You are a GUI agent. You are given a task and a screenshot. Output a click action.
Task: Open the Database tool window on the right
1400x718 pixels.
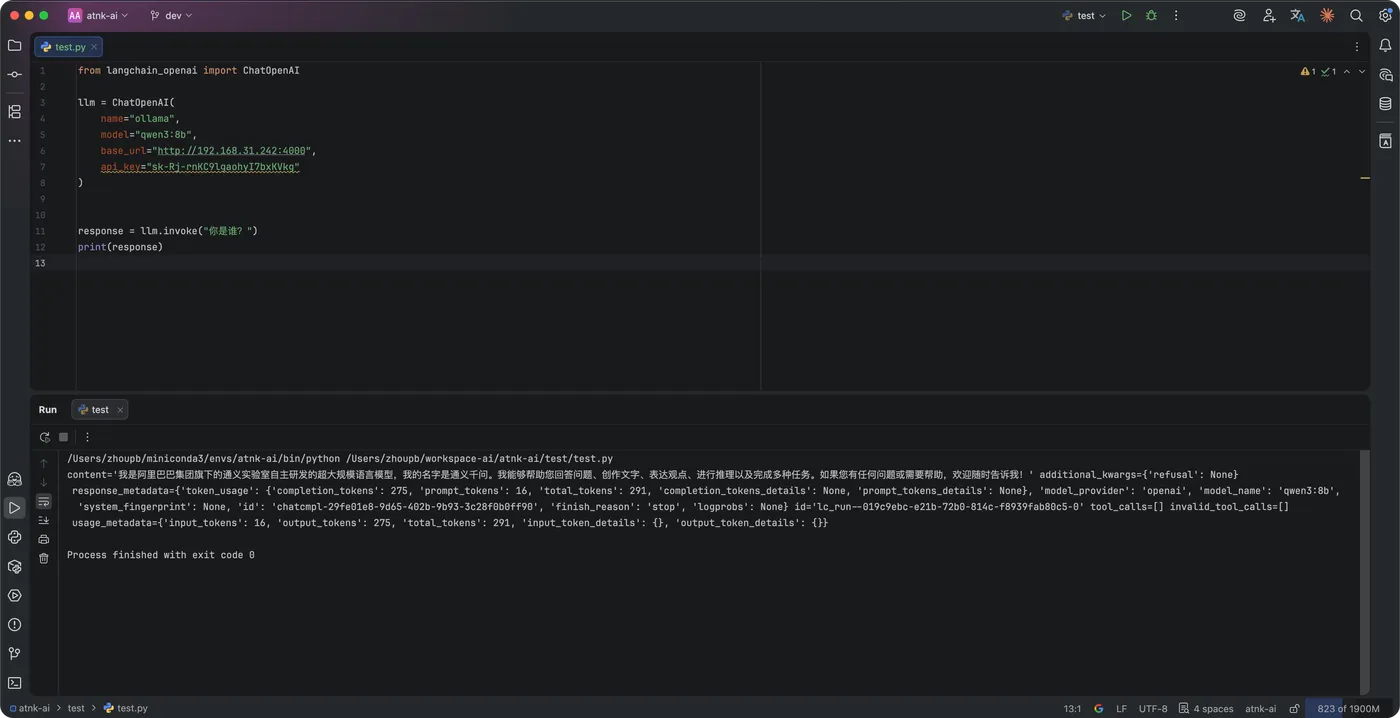tap(1385, 103)
